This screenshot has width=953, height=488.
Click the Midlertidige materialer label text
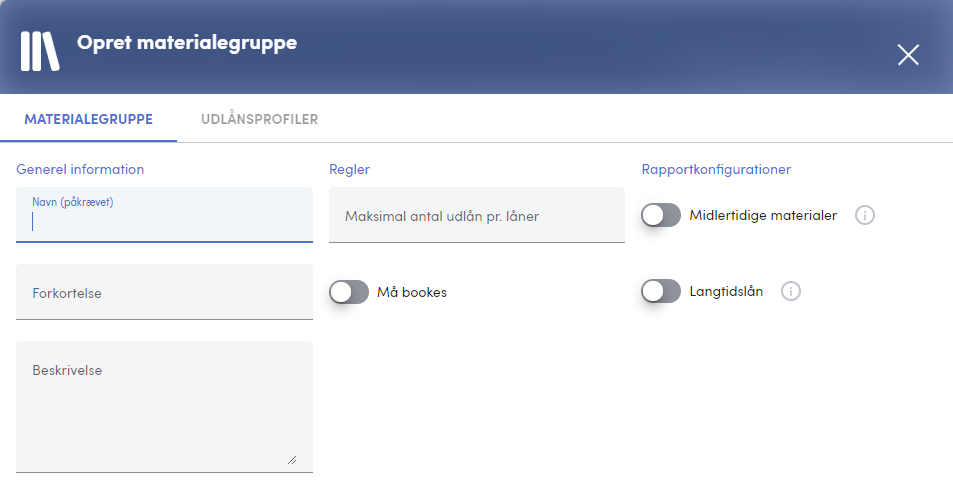(x=763, y=215)
